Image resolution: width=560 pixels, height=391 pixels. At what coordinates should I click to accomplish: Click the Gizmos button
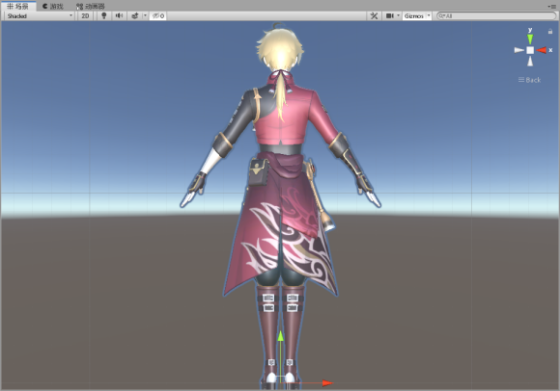pos(414,16)
